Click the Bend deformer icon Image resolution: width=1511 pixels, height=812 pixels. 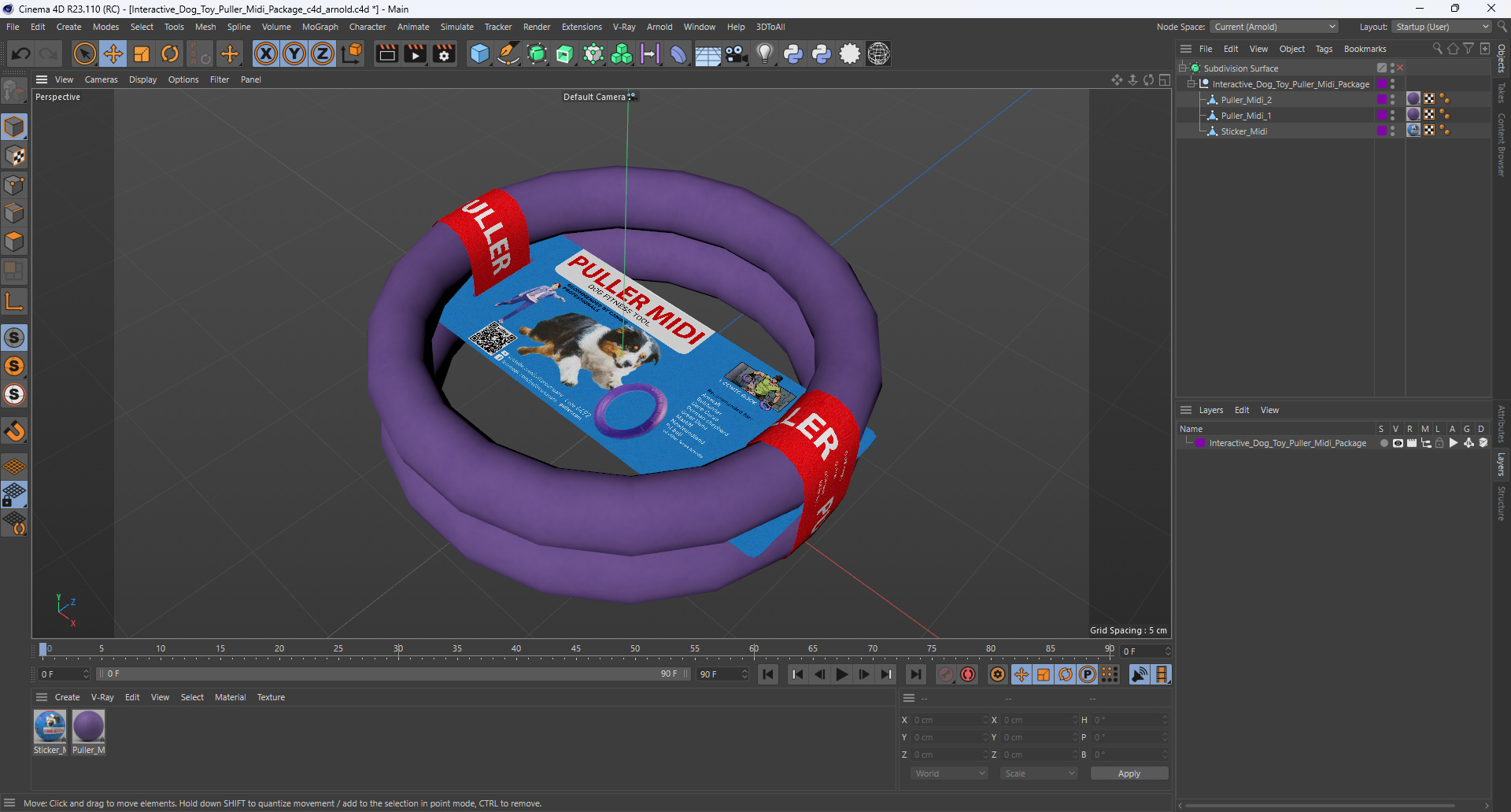(678, 54)
